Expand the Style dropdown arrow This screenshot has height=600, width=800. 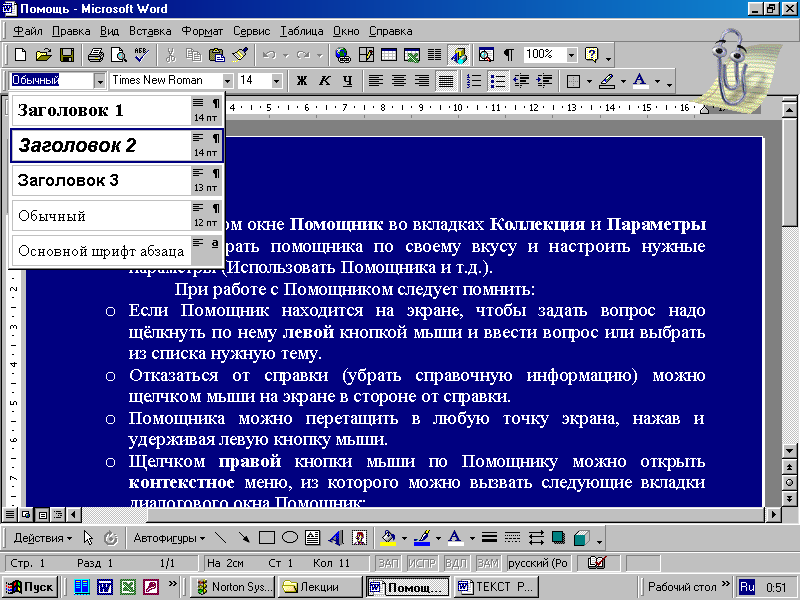tap(99, 81)
